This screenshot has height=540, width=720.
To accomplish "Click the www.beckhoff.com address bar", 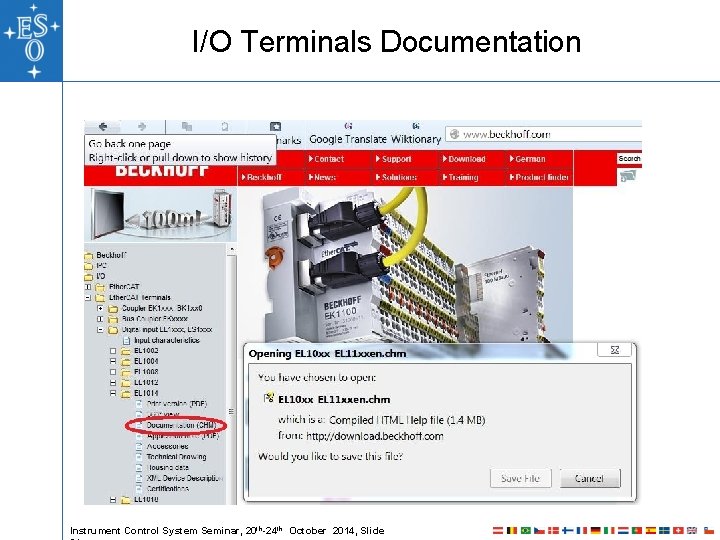I will pyautogui.click(x=544, y=134).
